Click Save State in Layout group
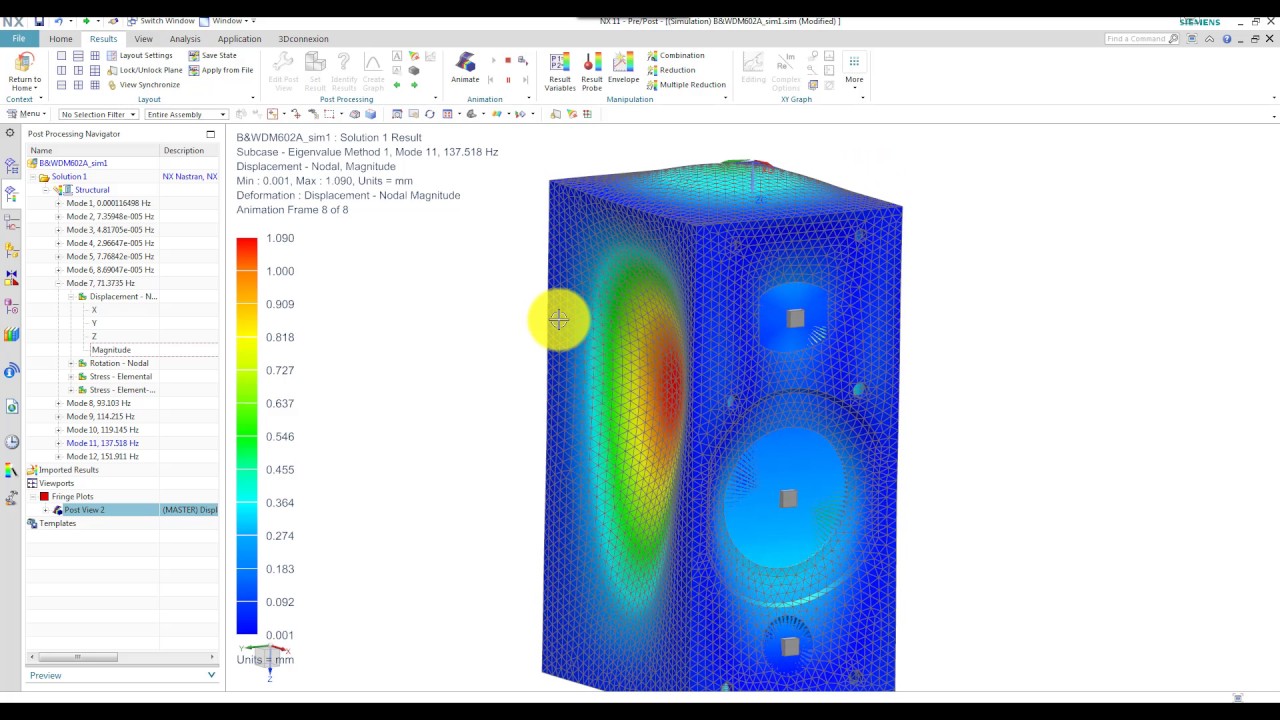 (x=212, y=56)
